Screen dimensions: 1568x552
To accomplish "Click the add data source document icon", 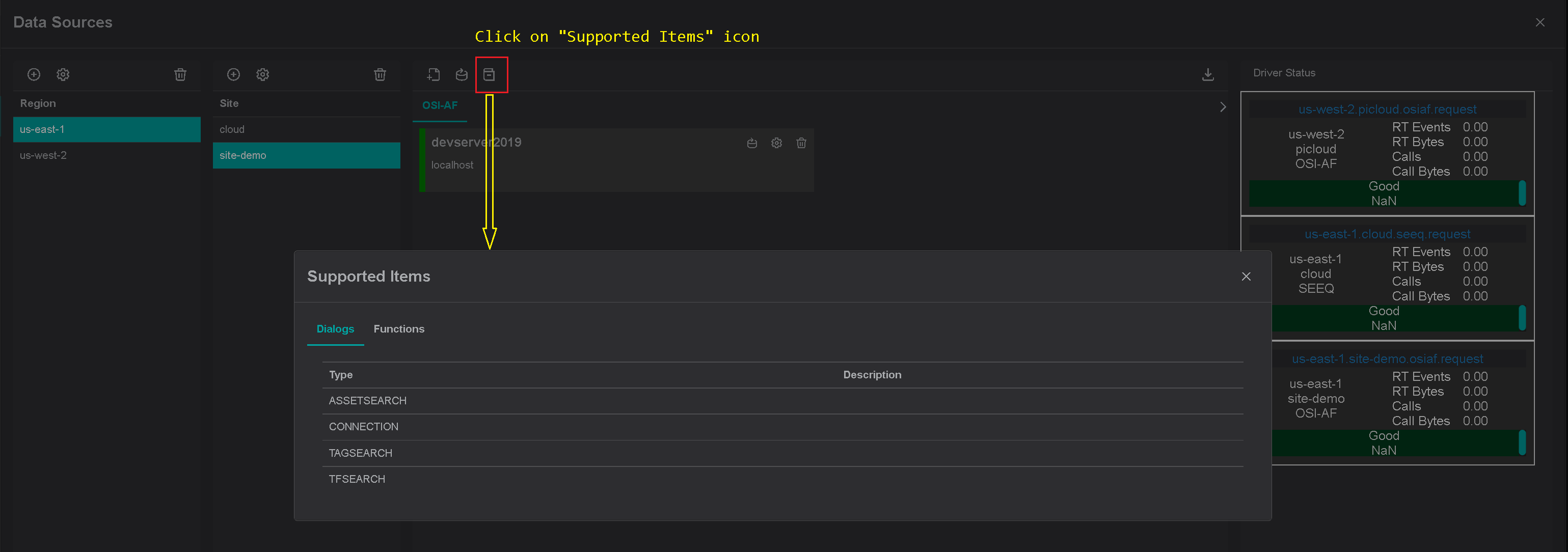I will [x=434, y=74].
